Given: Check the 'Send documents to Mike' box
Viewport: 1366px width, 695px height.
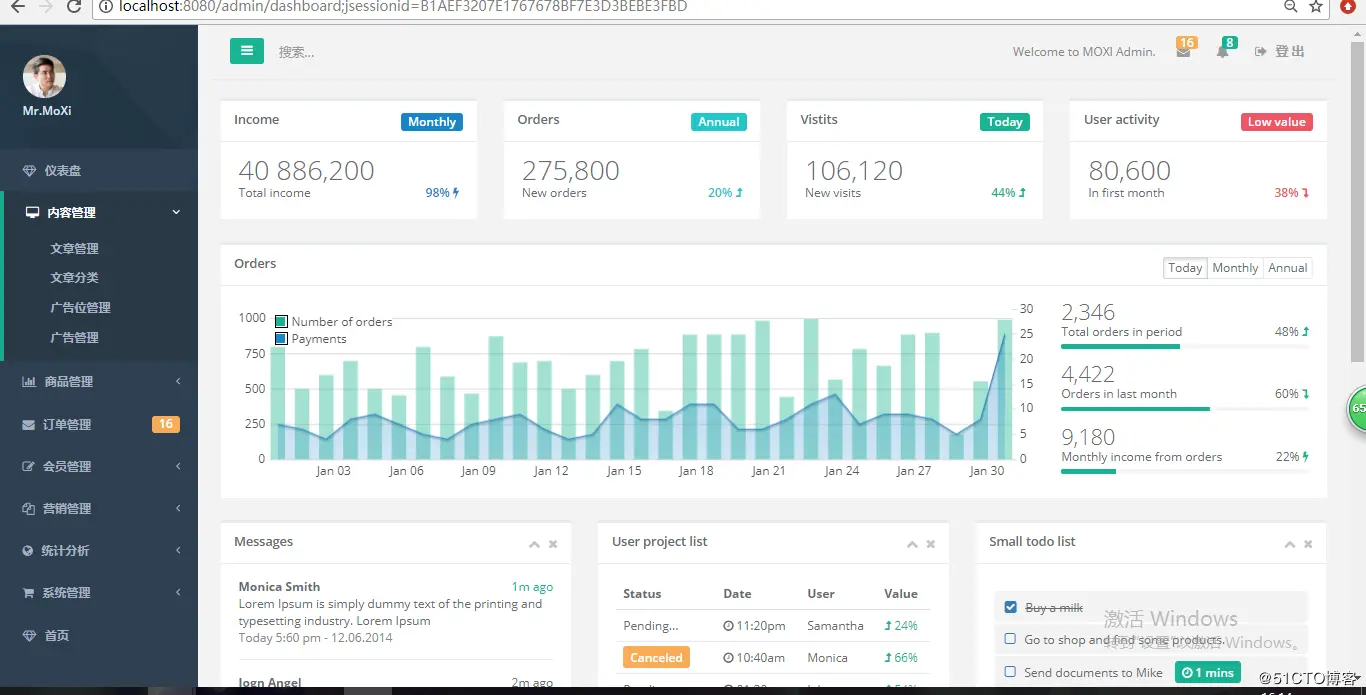Looking at the screenshot, I should (1010, 672).
